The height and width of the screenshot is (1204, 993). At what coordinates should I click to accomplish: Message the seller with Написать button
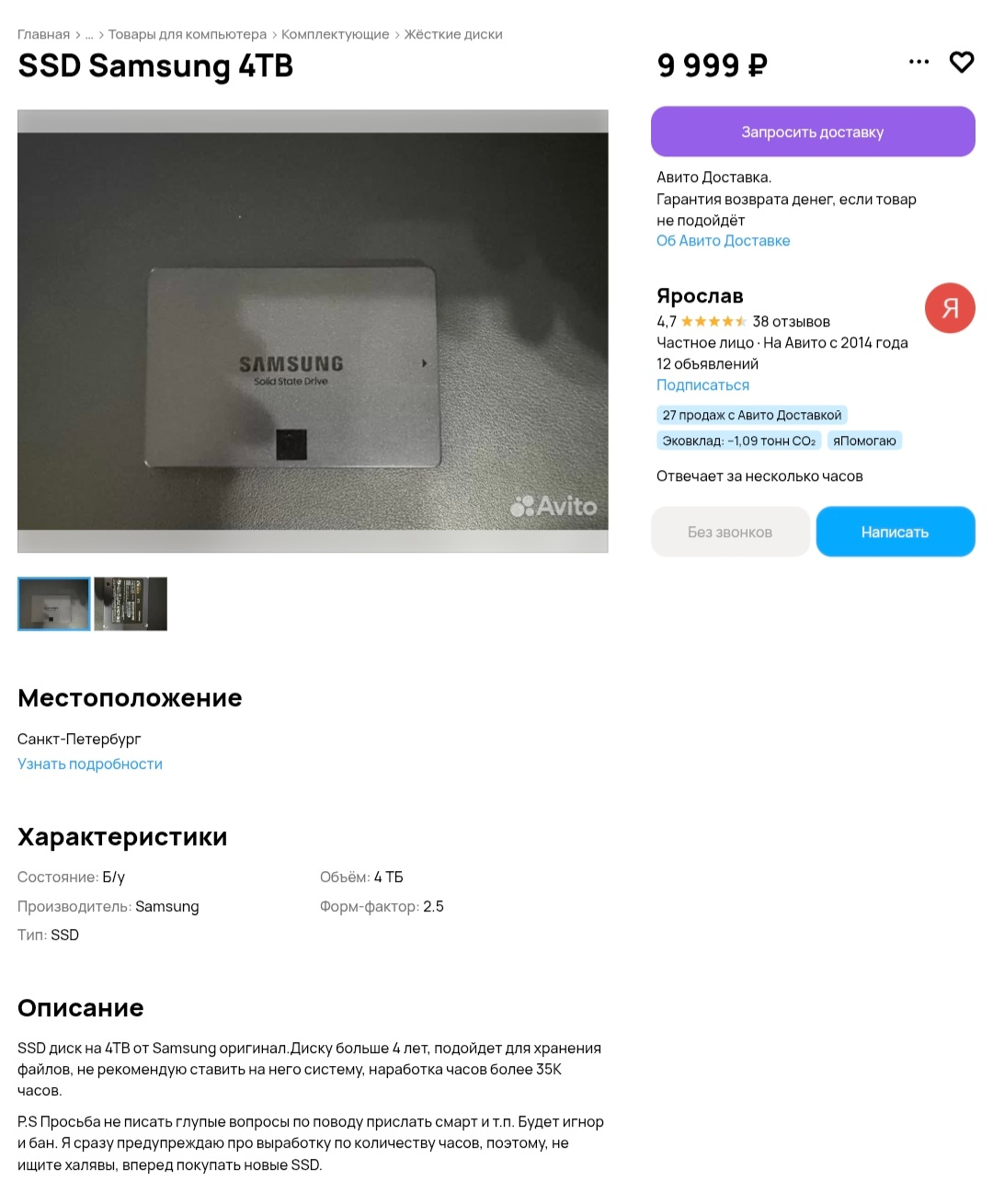click(x=895, y=532)
